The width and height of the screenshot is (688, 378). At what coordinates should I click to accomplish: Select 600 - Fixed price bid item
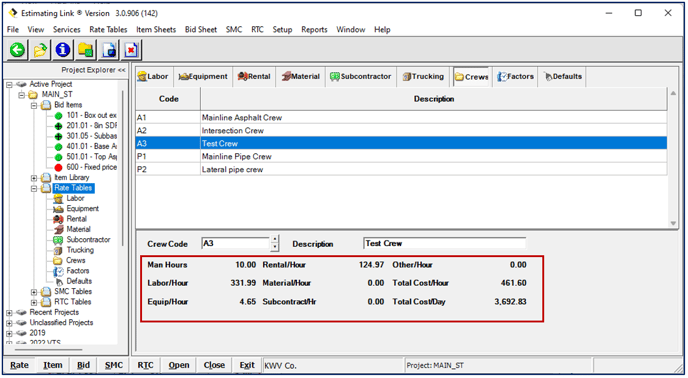(91, 167)
